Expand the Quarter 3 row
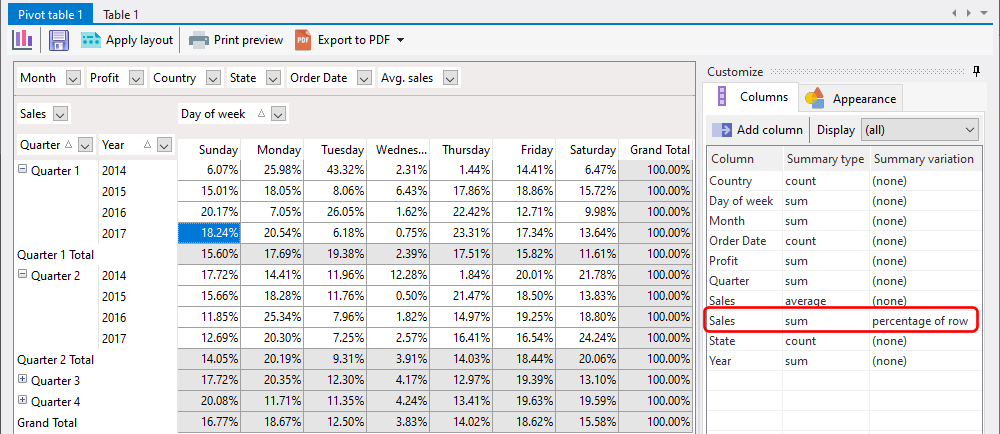Screen dimensions: 1000x434 point(22,380)
